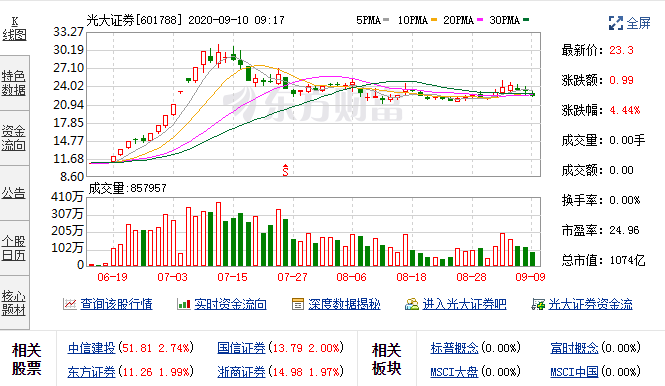Open the 光大证券资金流 link

click(x=590, y=304)
